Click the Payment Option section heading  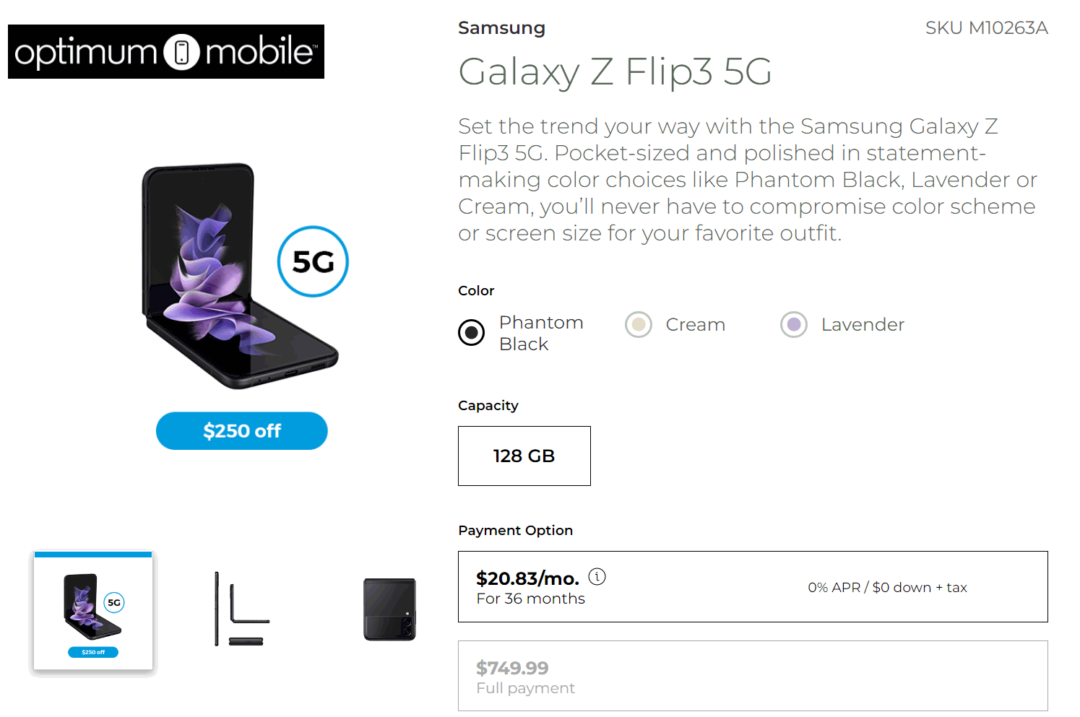(x=513, y=530)
